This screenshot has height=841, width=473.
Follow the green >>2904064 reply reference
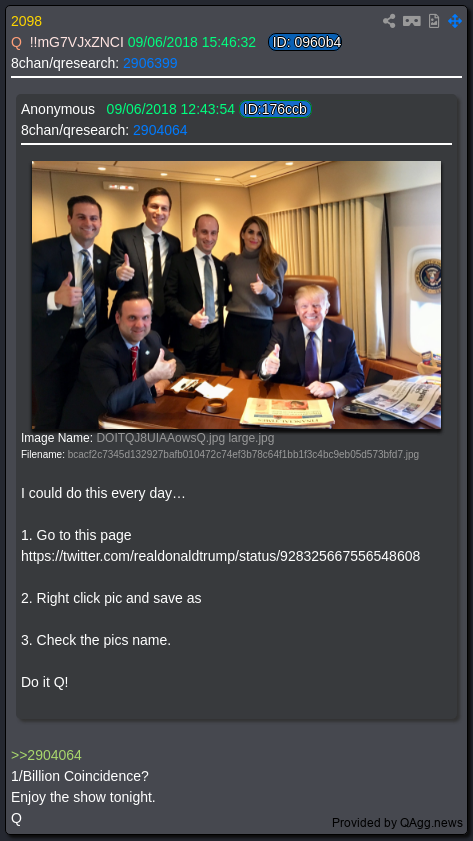tap(46, 755)
